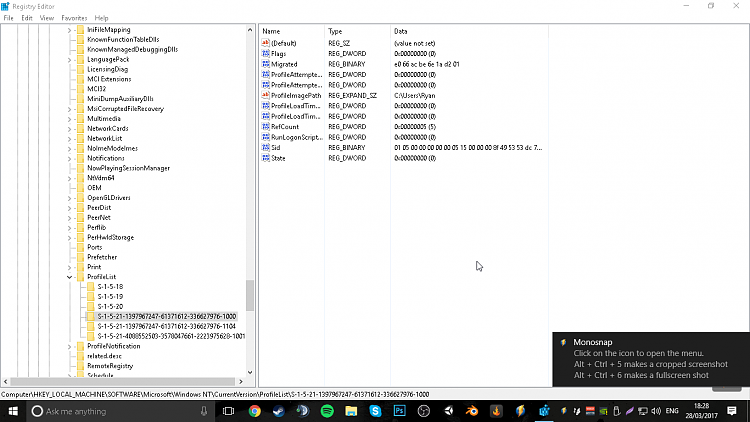
Task: Click the taskbar clock and date
Action: pos(701,411)
